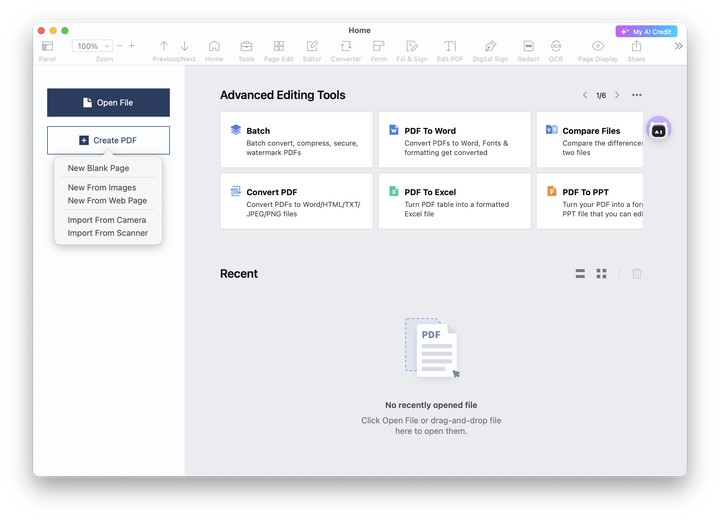Switch Recent to grid view

602,274
